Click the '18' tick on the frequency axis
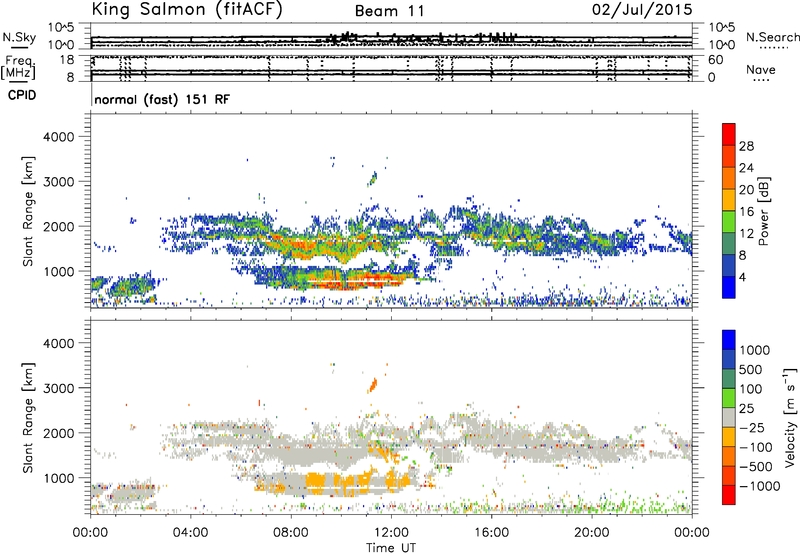 [x=67, y=60]
